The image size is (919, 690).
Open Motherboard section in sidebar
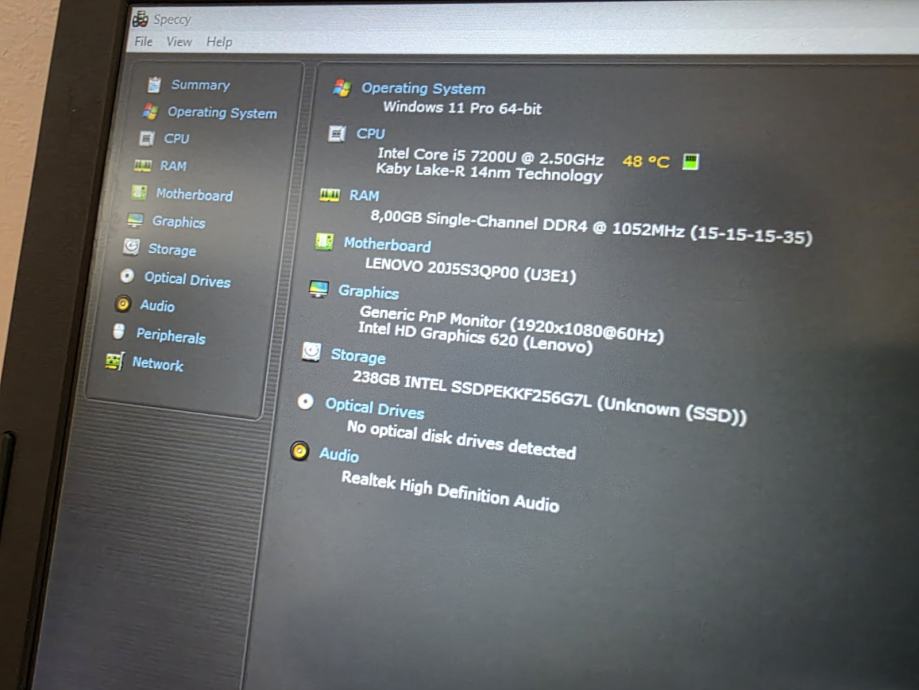point(194,195)
